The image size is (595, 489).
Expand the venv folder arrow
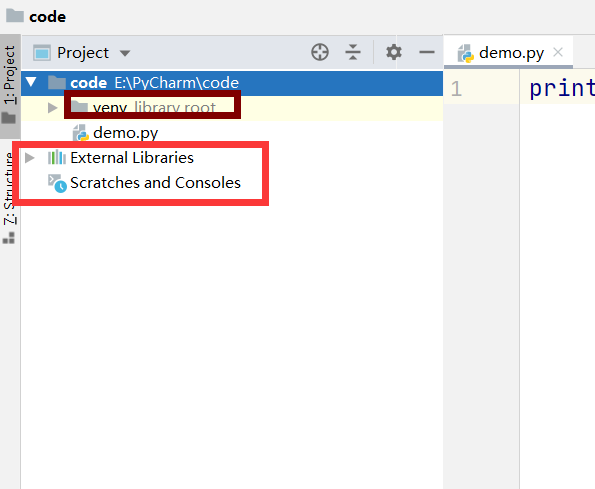pyautogui.click(x=52, y=108)
